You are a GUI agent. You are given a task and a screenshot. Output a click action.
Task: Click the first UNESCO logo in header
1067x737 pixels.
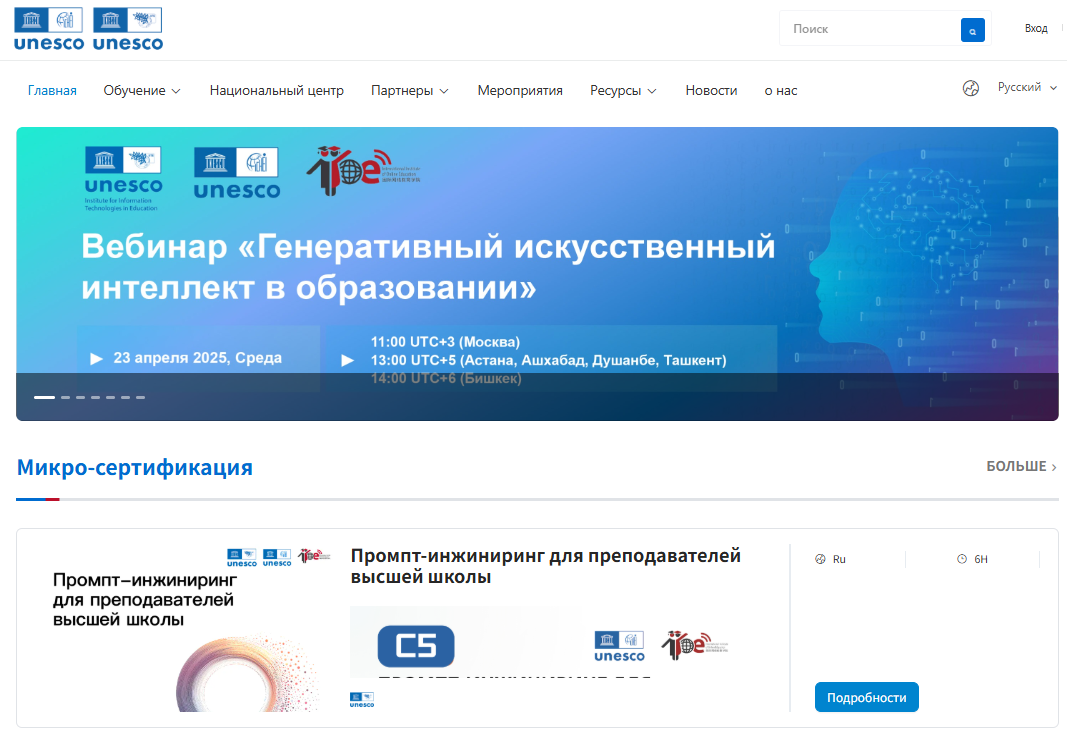[49, 29]
